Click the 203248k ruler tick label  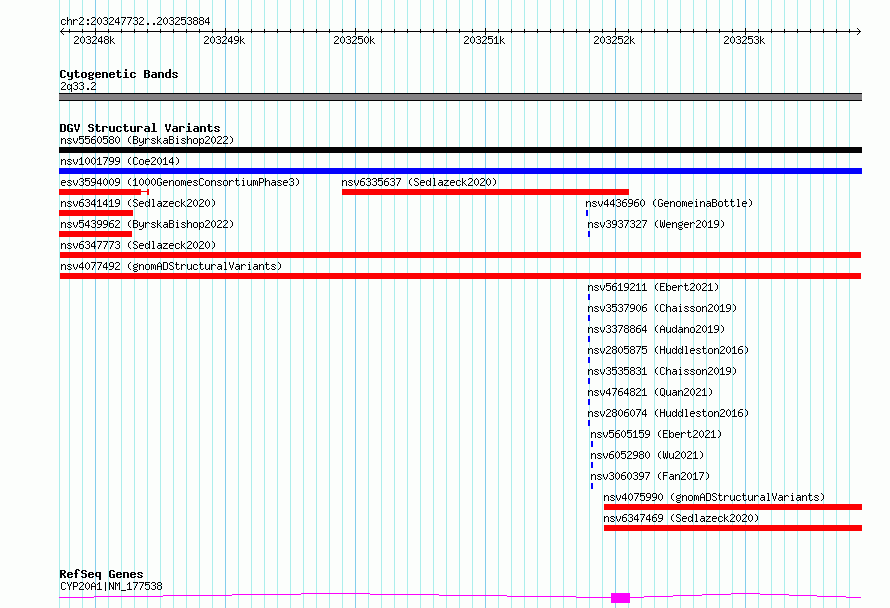point(94,40)
